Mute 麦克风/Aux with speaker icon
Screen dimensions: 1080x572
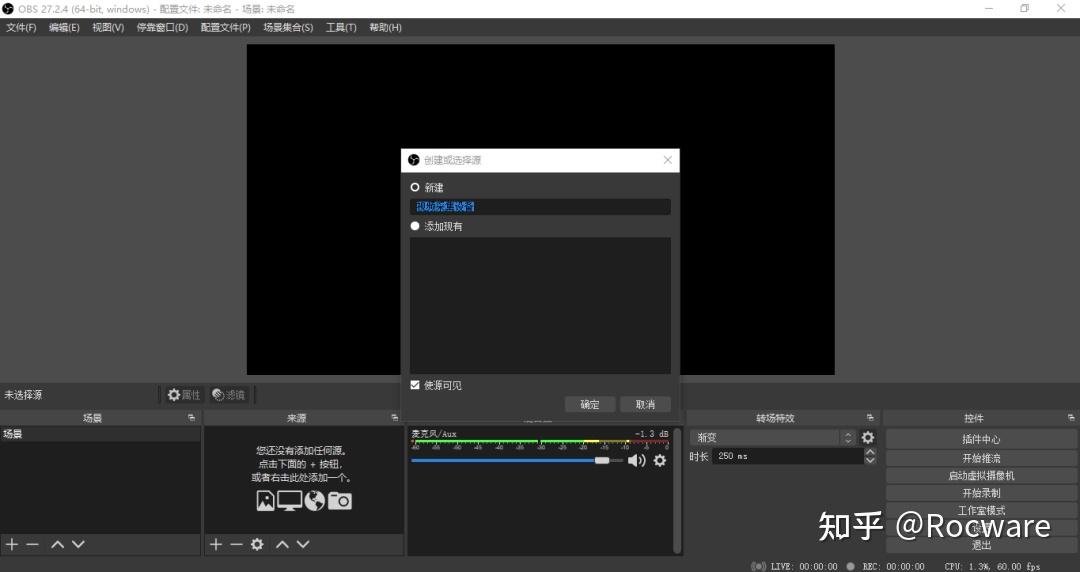tap(636, 460)
